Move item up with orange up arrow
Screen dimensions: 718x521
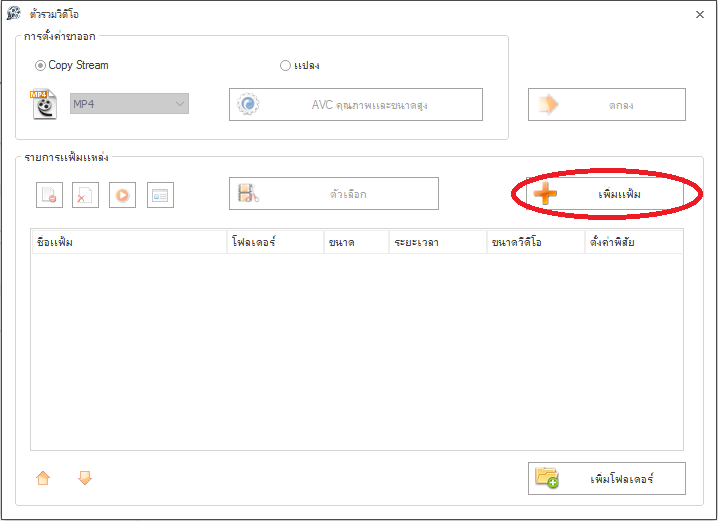[x=43, y=478]
